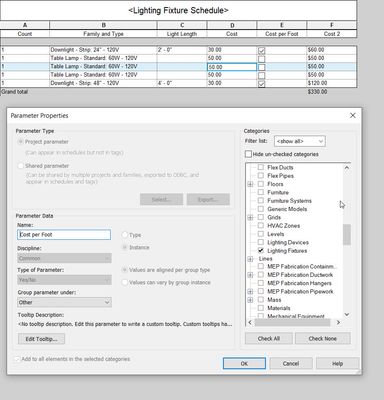Check the Furniture category box
384x400 pixels.
(x=261, y=192)
